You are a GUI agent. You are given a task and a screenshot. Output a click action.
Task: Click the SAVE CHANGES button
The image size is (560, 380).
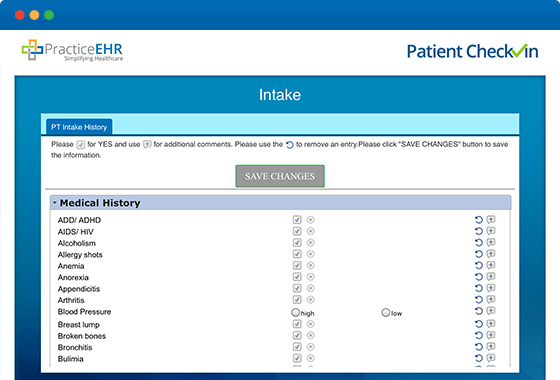[280, 176]
